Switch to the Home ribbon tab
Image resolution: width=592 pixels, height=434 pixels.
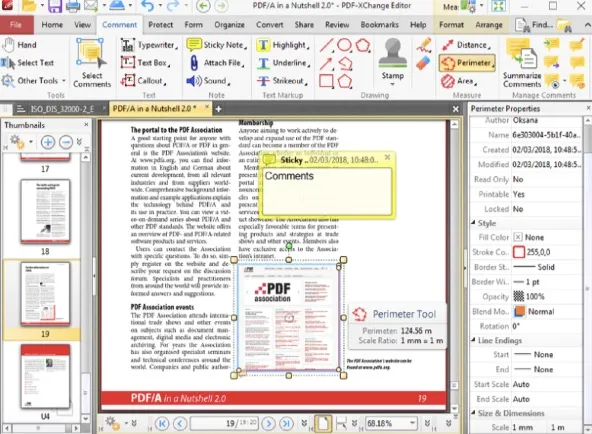[x=52, y=25]
